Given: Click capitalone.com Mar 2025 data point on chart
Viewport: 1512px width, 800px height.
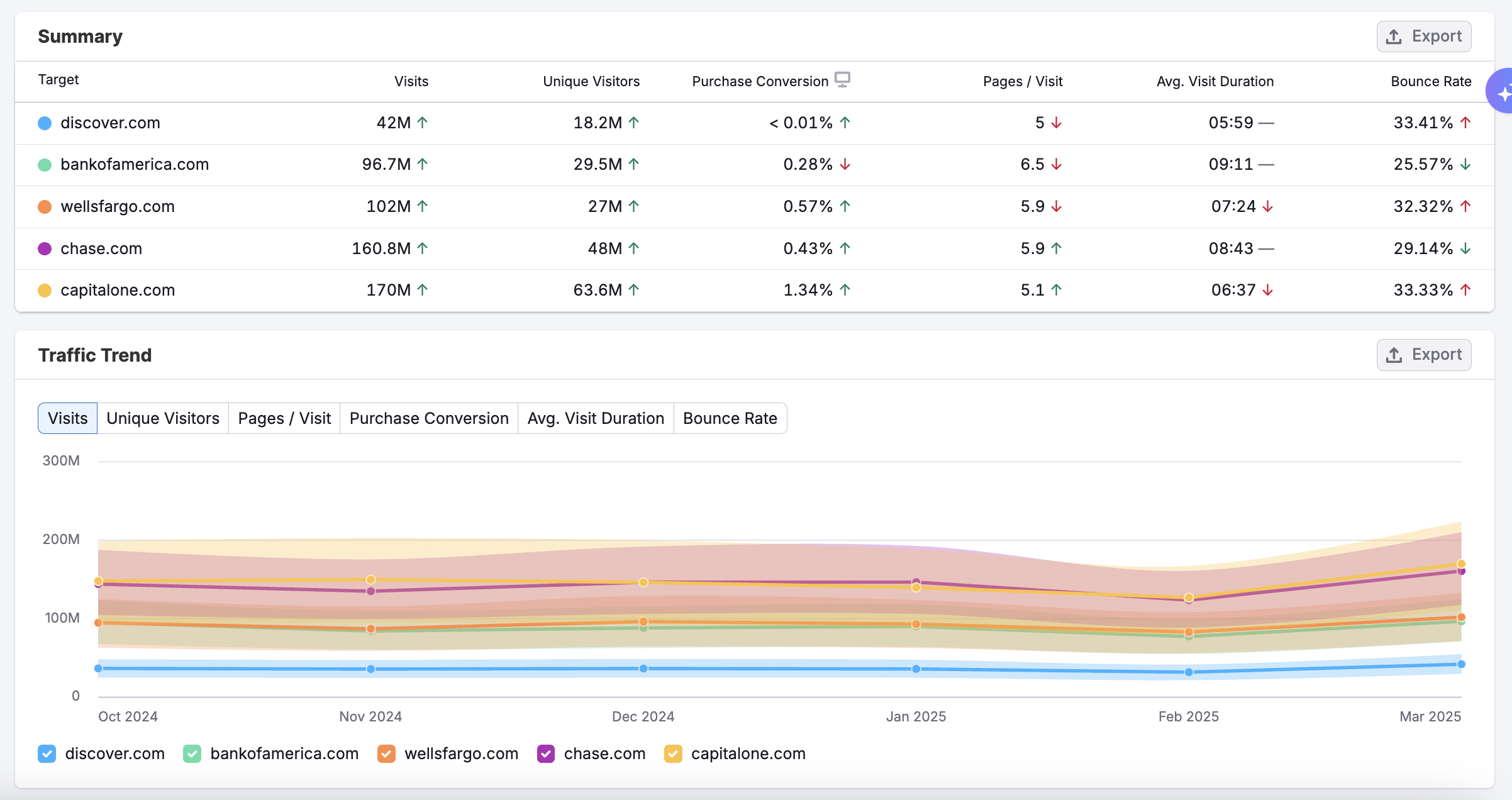Looking at the screenshot, I should click(1461, 564).
